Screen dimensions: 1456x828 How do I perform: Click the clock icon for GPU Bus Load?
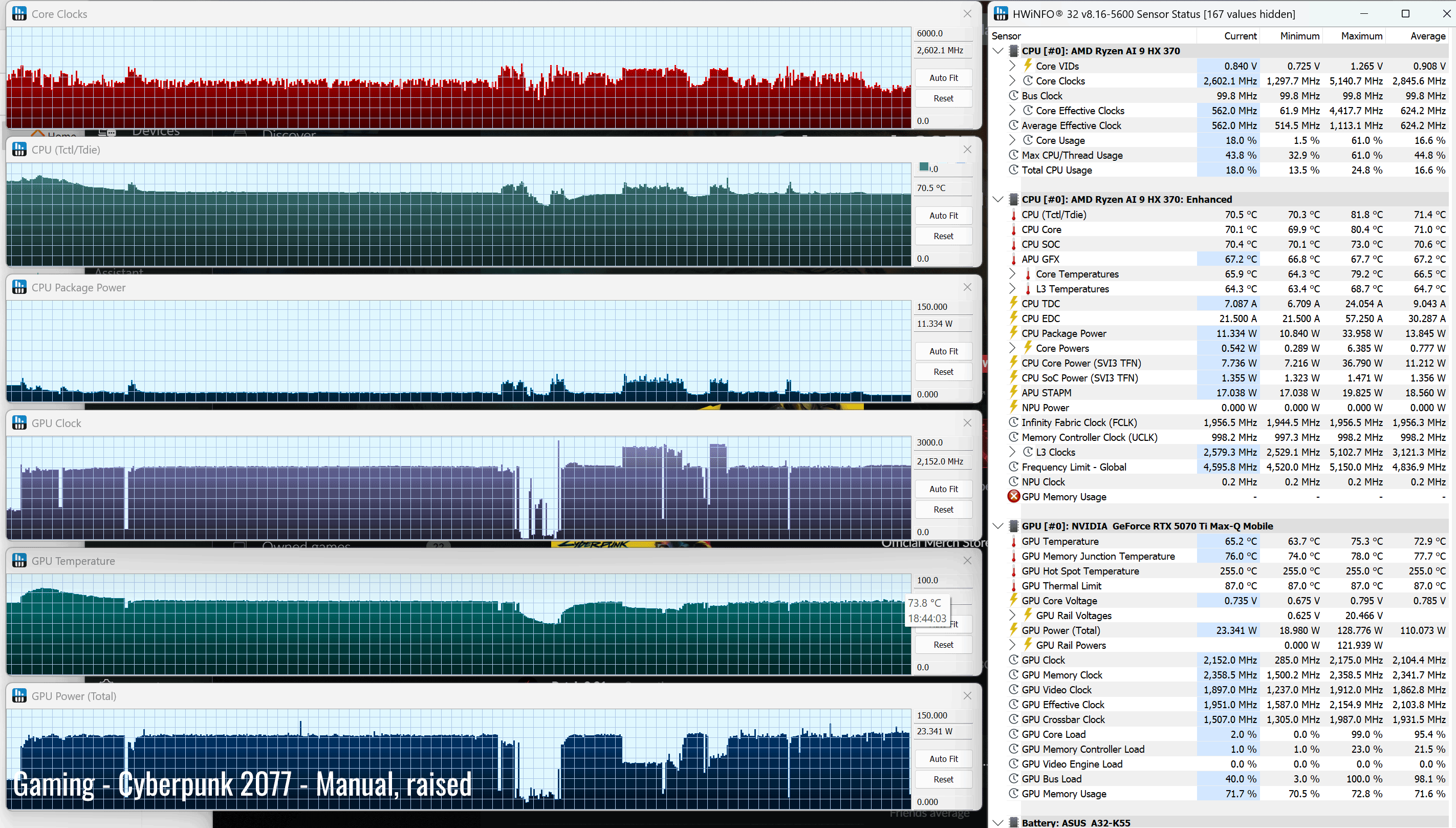click(1013, 778)
